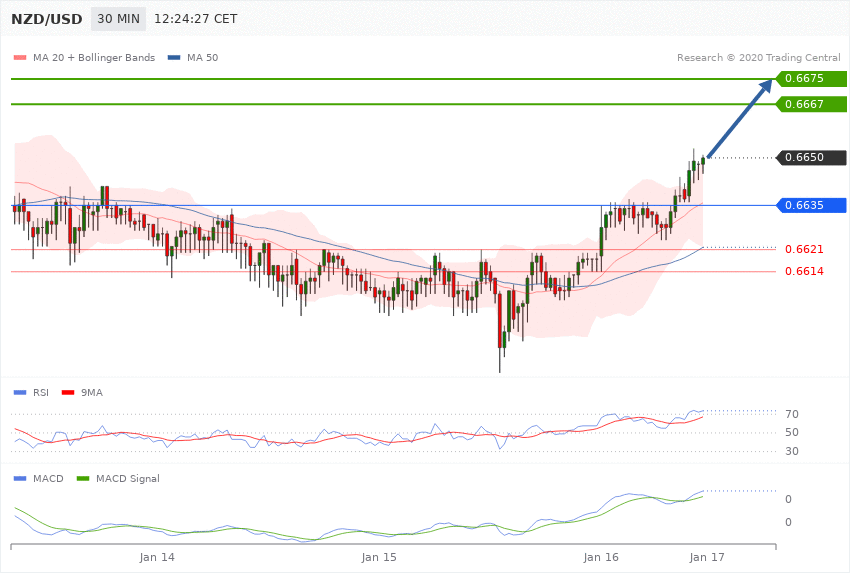The height and width of the screenshot is (576, 850).
Task: Click the green MACD Signal legend swatch
Action: 83,478
